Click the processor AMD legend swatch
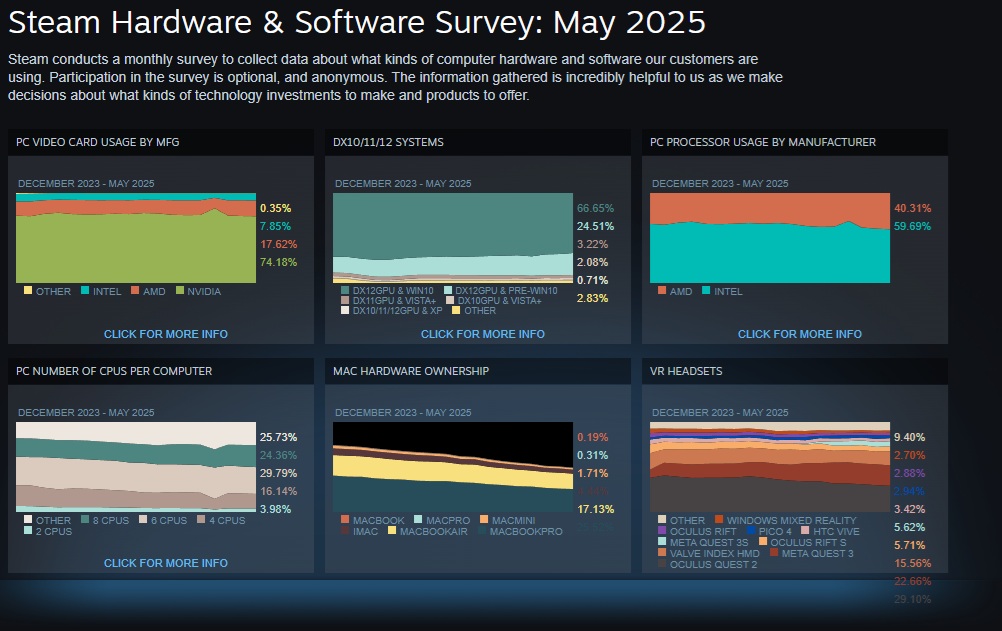The height and width of the screenshot is (631, 1002). (x=662, y=290)
